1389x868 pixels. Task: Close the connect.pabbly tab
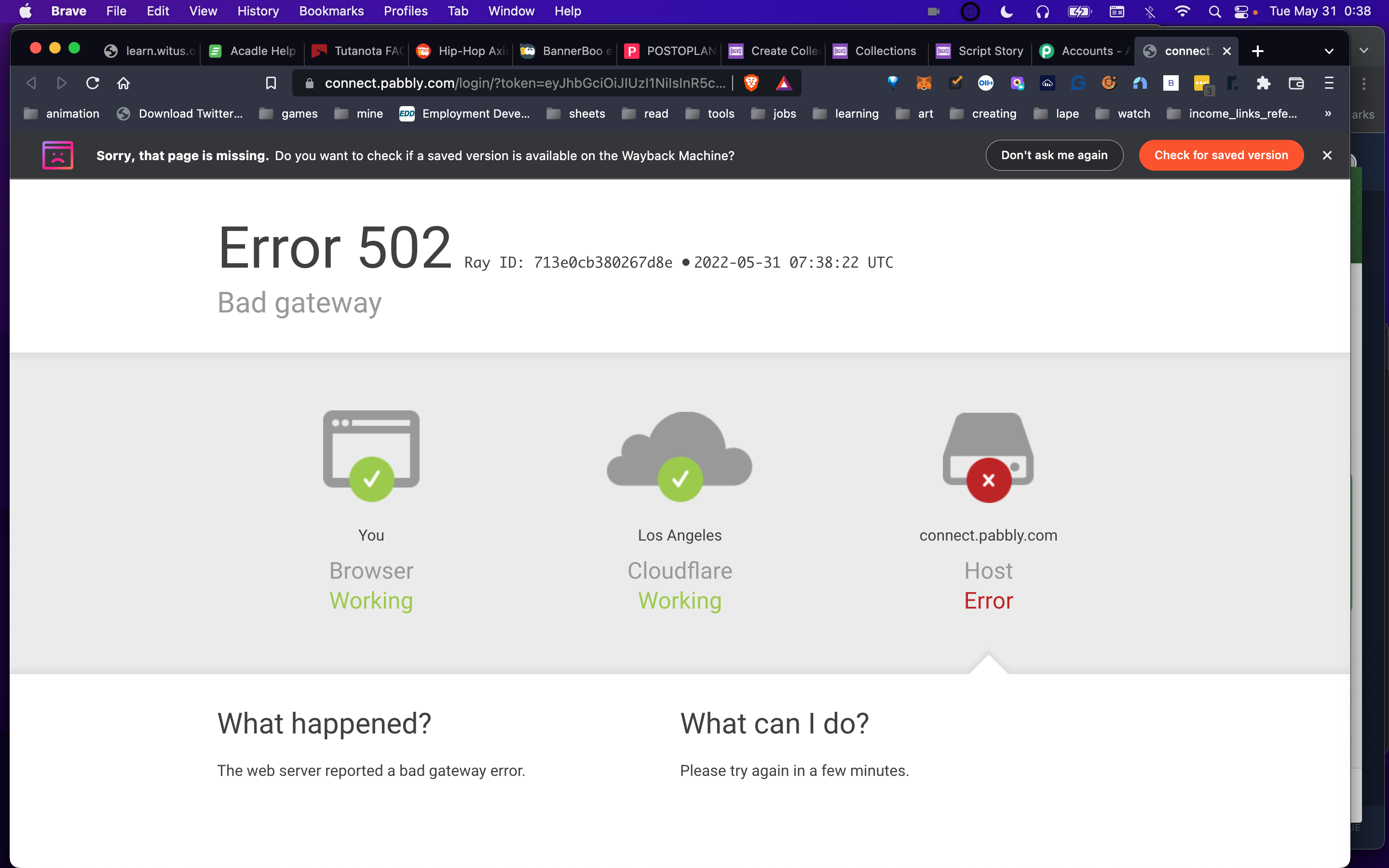point(1226,51)
